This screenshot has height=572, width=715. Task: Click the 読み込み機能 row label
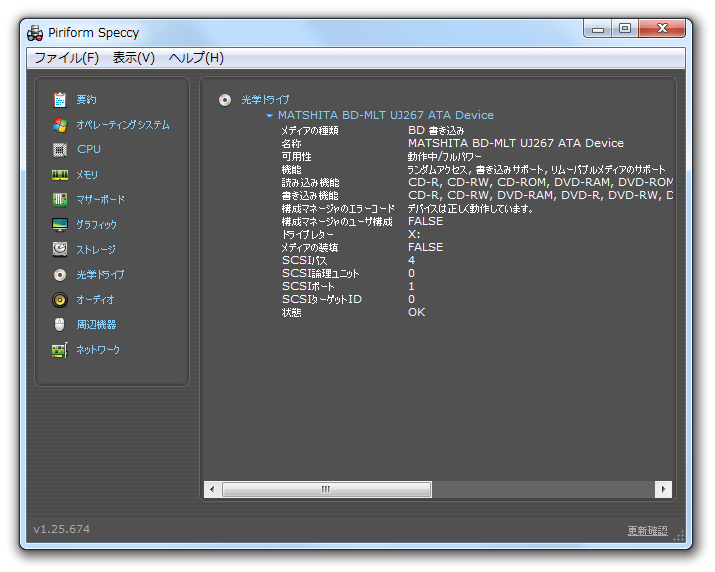310,183
